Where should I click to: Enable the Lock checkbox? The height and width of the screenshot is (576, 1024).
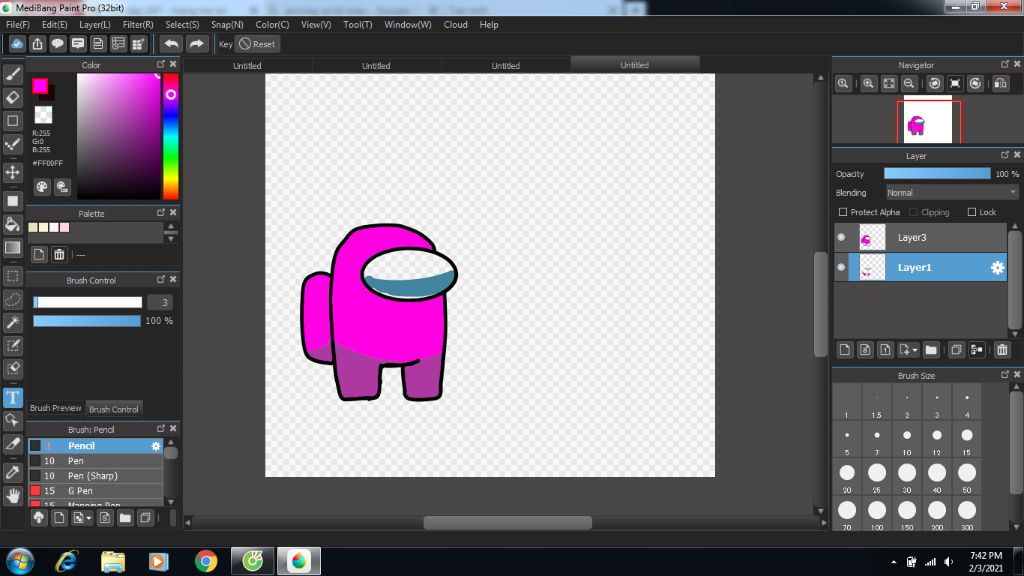click(x=971, y=212)
